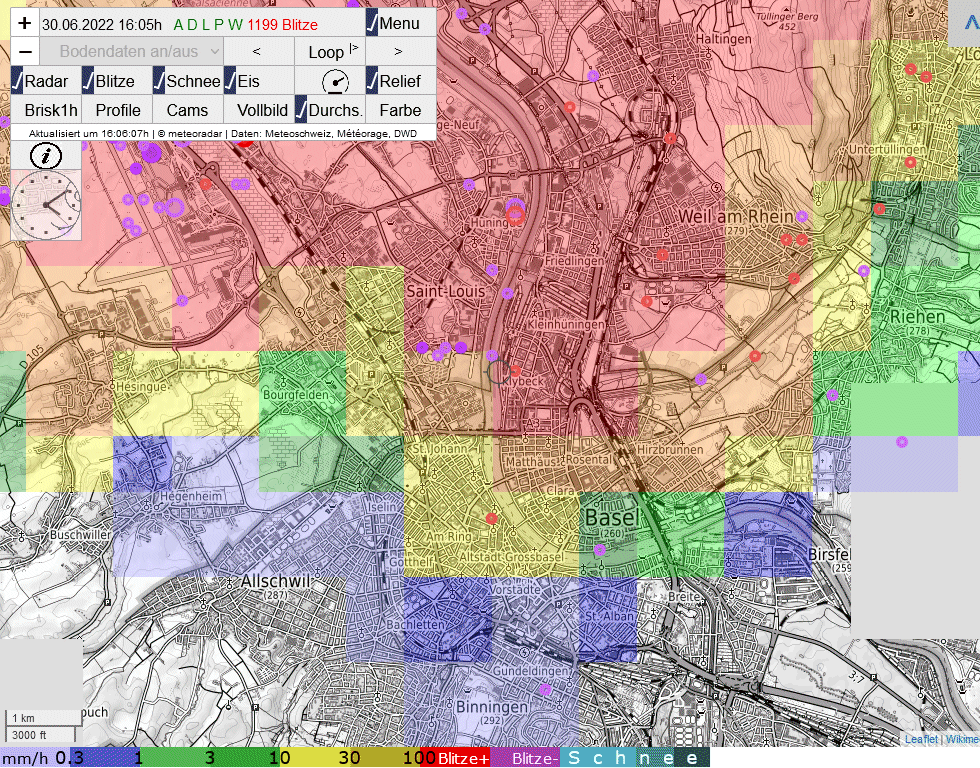This screenshot has height=768, width=980.
Task: Collapse the Menu panel toggle
Action: [394, 23]
